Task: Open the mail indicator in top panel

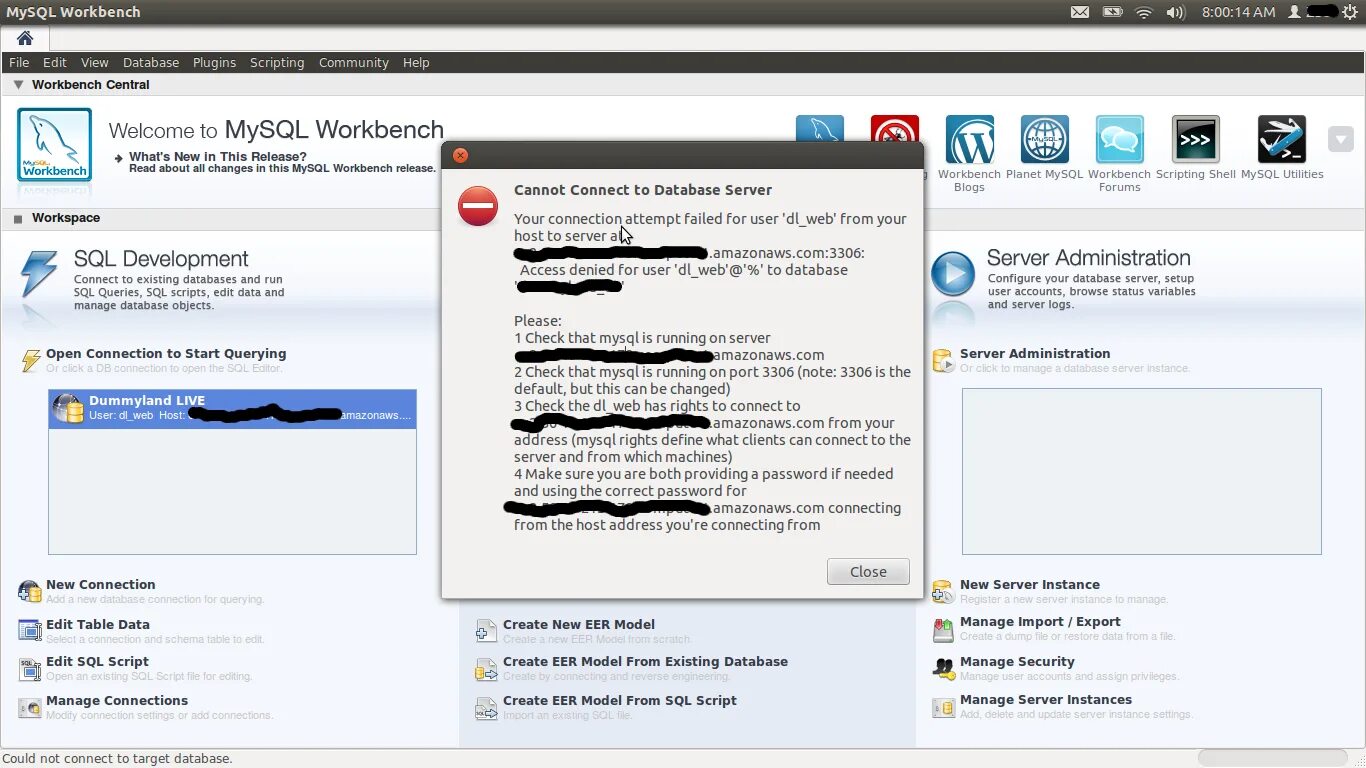Action: (x=1080, y=12)
